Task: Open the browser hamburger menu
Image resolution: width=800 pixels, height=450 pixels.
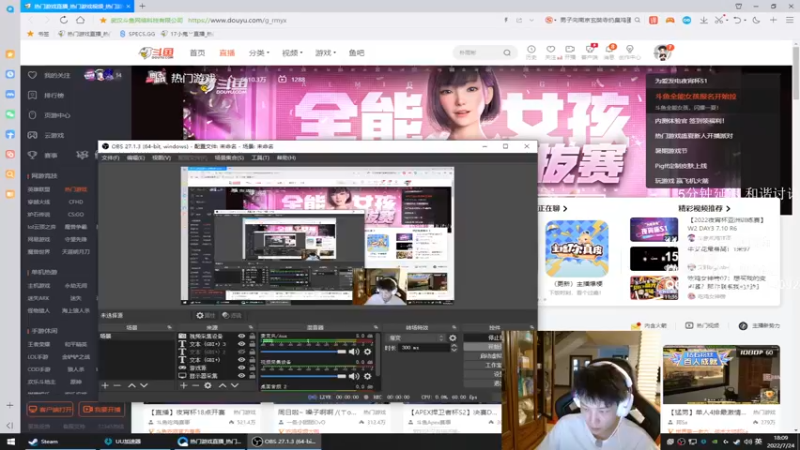Action: click(790, 20)
